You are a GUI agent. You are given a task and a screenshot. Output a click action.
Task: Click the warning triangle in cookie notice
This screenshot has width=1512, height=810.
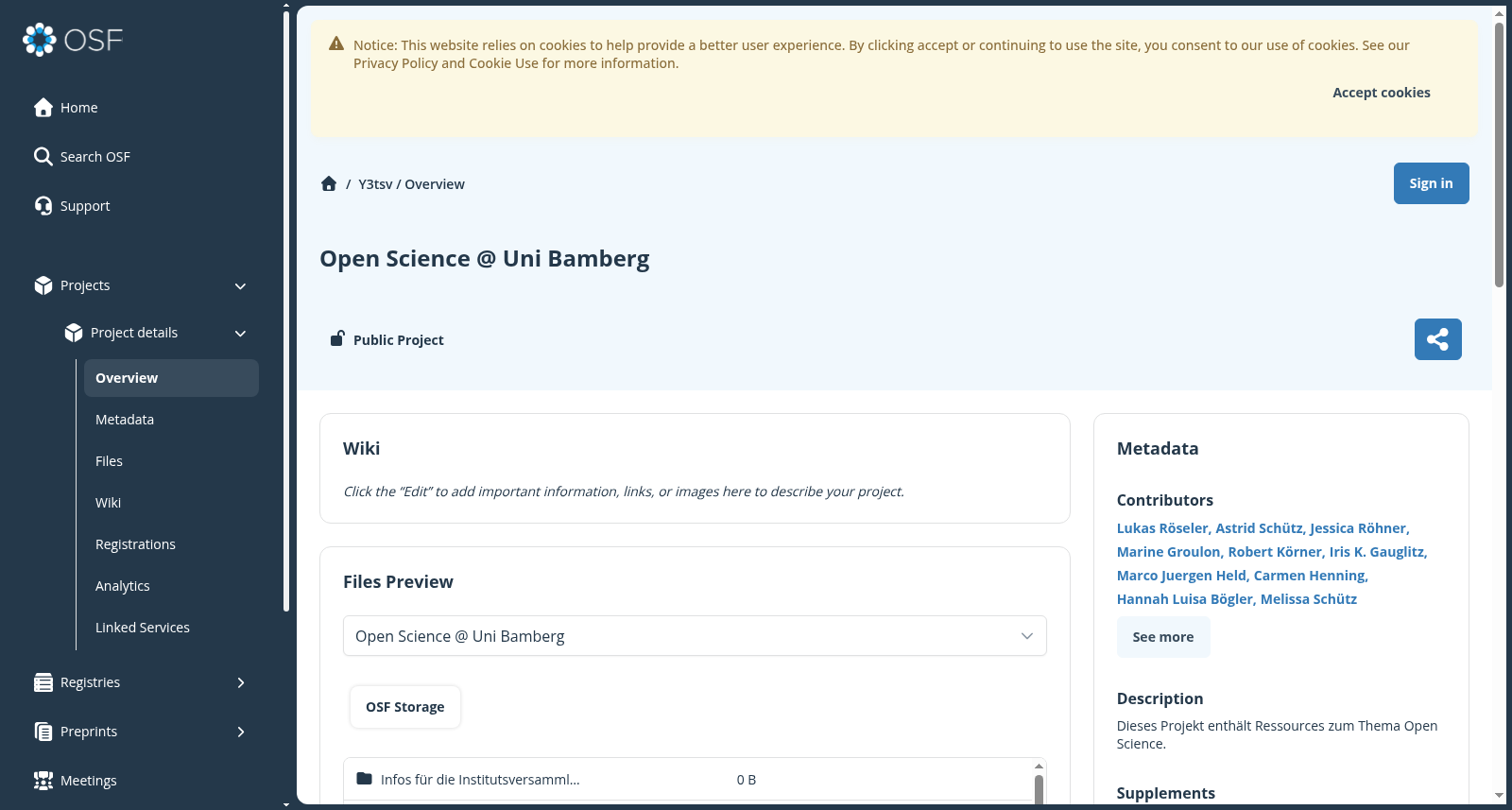(x=336, y=43)
